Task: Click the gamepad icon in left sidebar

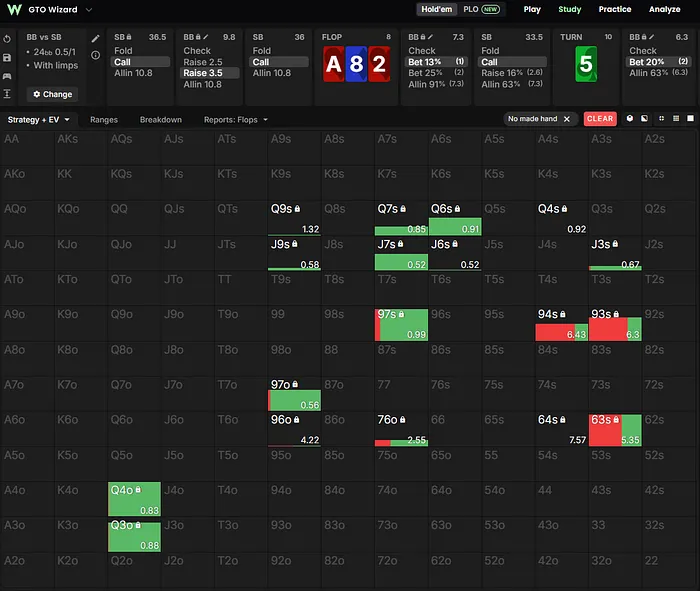Action: point(7,76)
